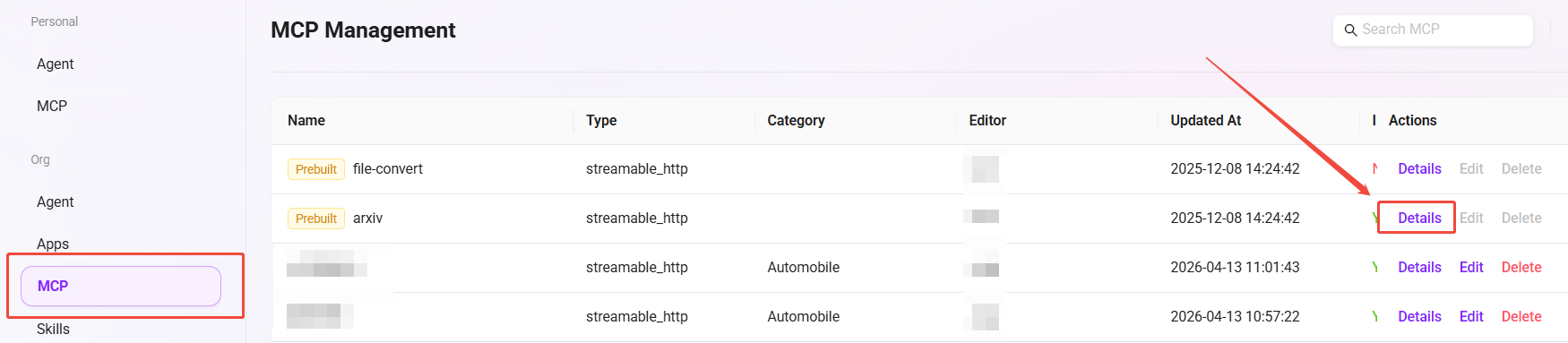Open Details for 2026-04-13 11:01:43 row
Screen dimensions: 1568x343
coord(1419,267)
